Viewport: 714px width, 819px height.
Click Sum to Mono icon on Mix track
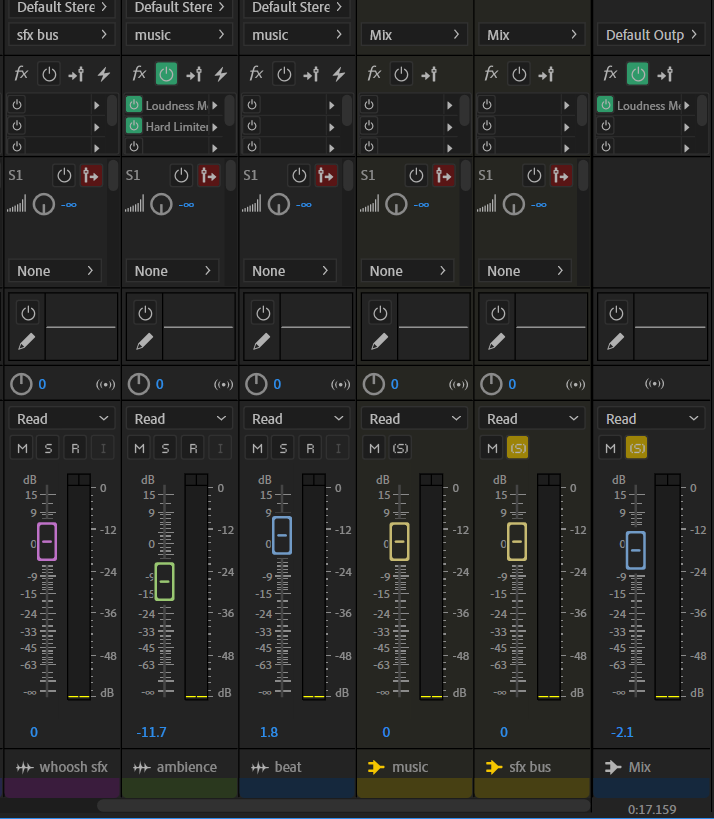tap(655, 384)
